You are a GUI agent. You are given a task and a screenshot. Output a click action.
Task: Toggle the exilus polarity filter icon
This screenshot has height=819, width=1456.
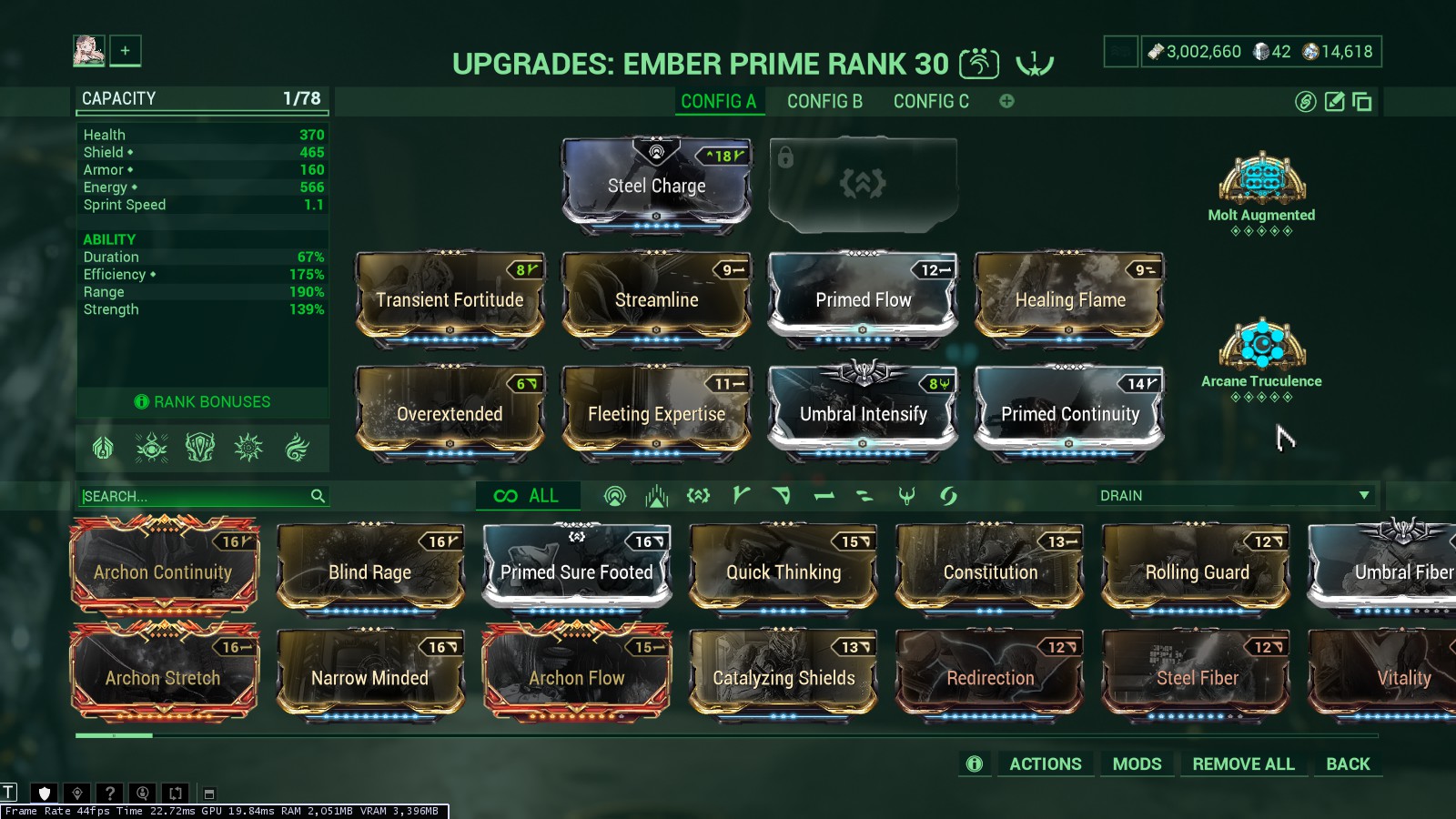698,496
